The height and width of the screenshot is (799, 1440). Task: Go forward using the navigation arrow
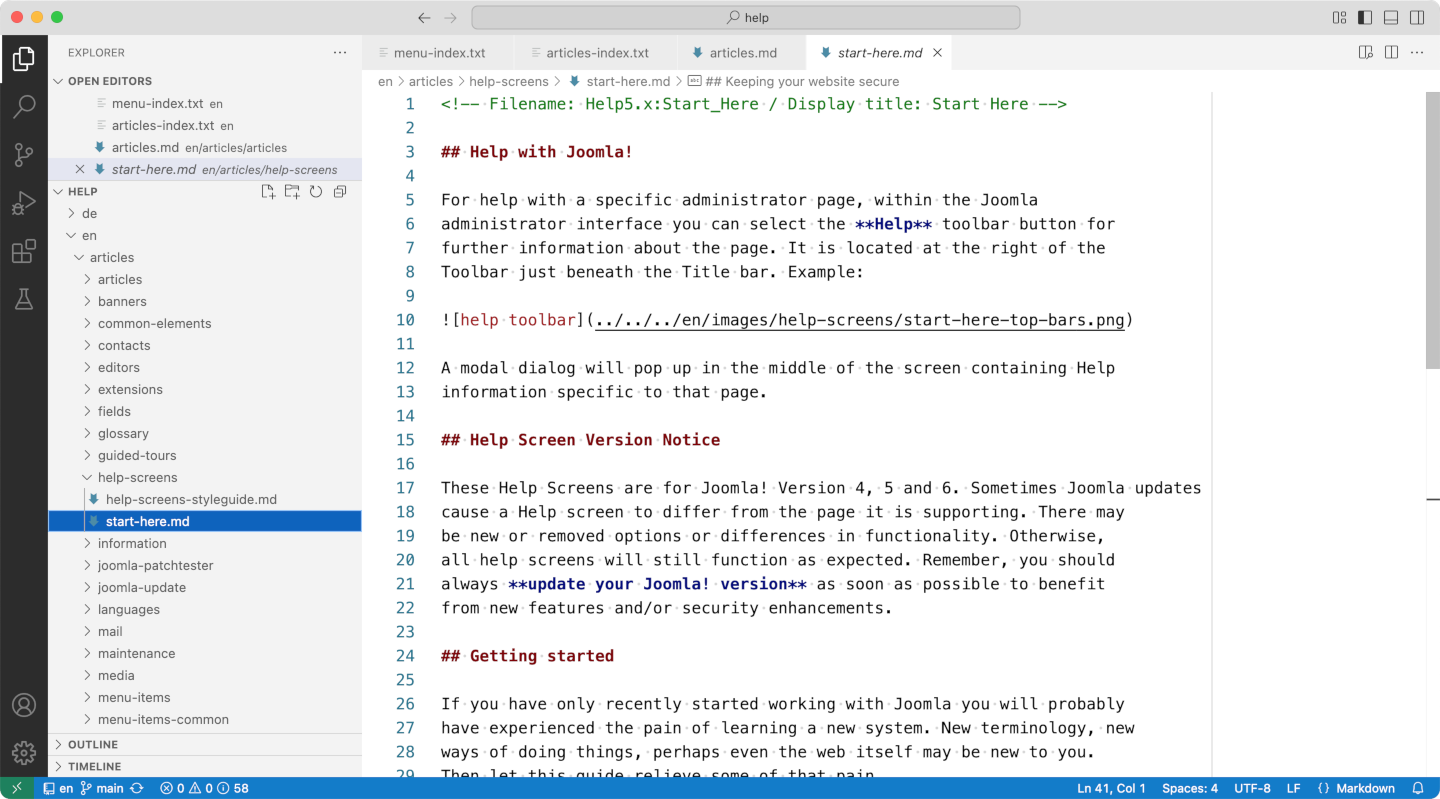click(450, 17)
